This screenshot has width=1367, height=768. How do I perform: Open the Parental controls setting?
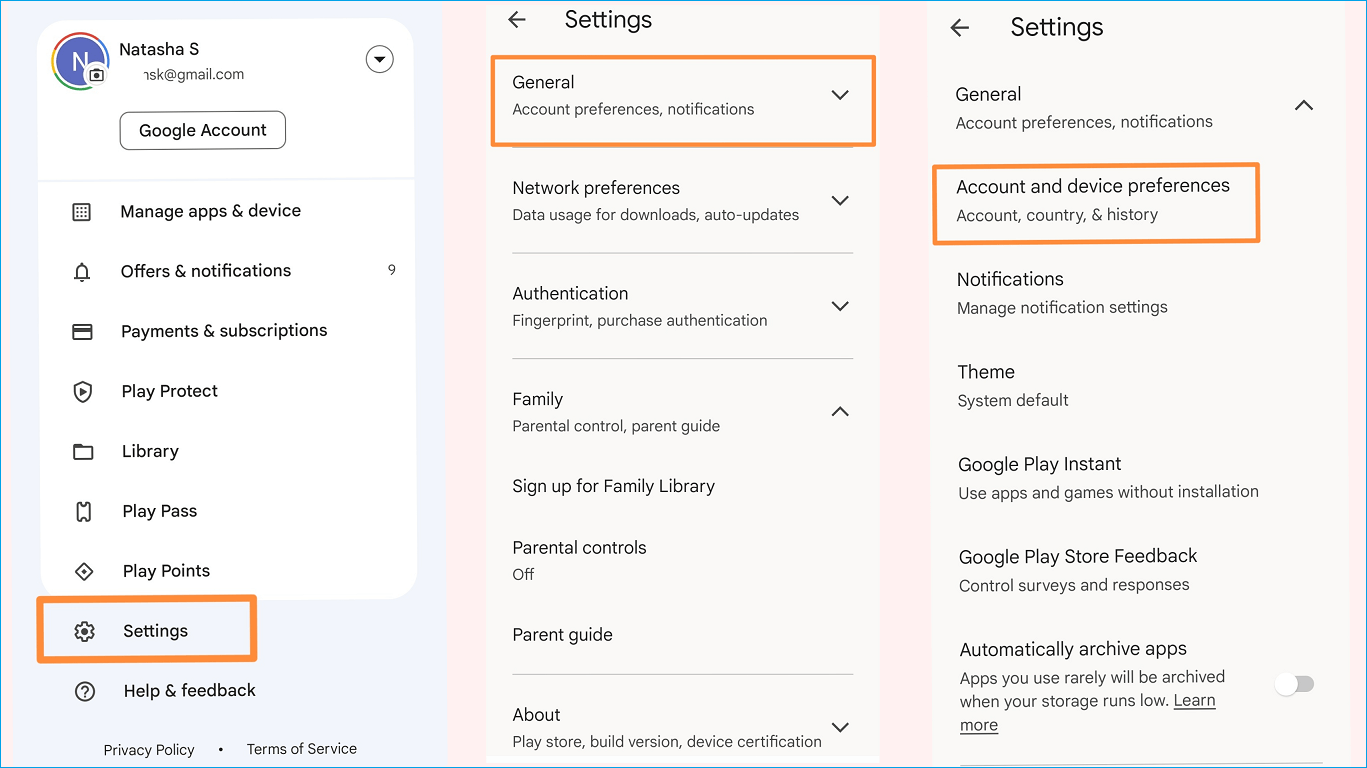579,559
